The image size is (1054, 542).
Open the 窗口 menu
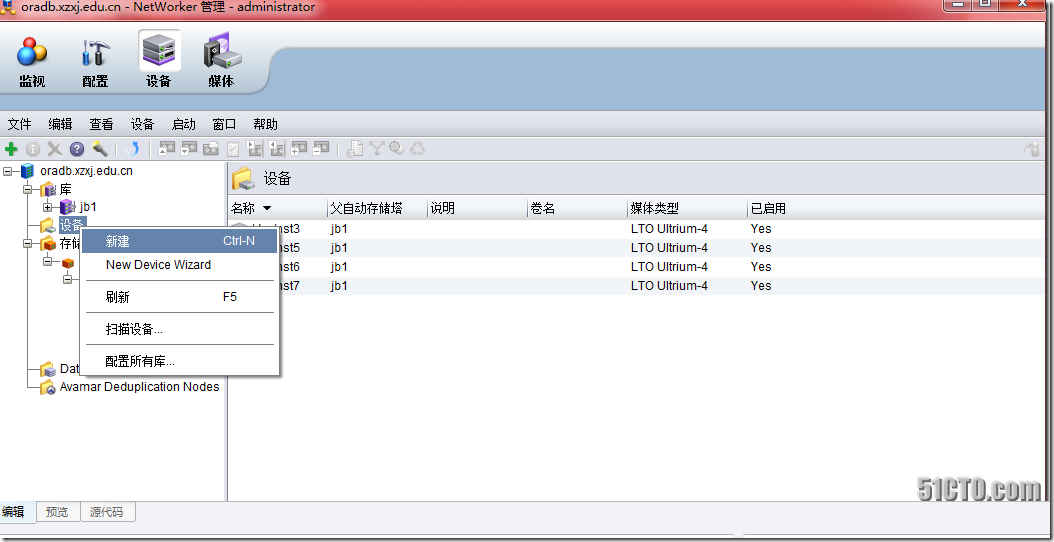click(x=225, y=124)
